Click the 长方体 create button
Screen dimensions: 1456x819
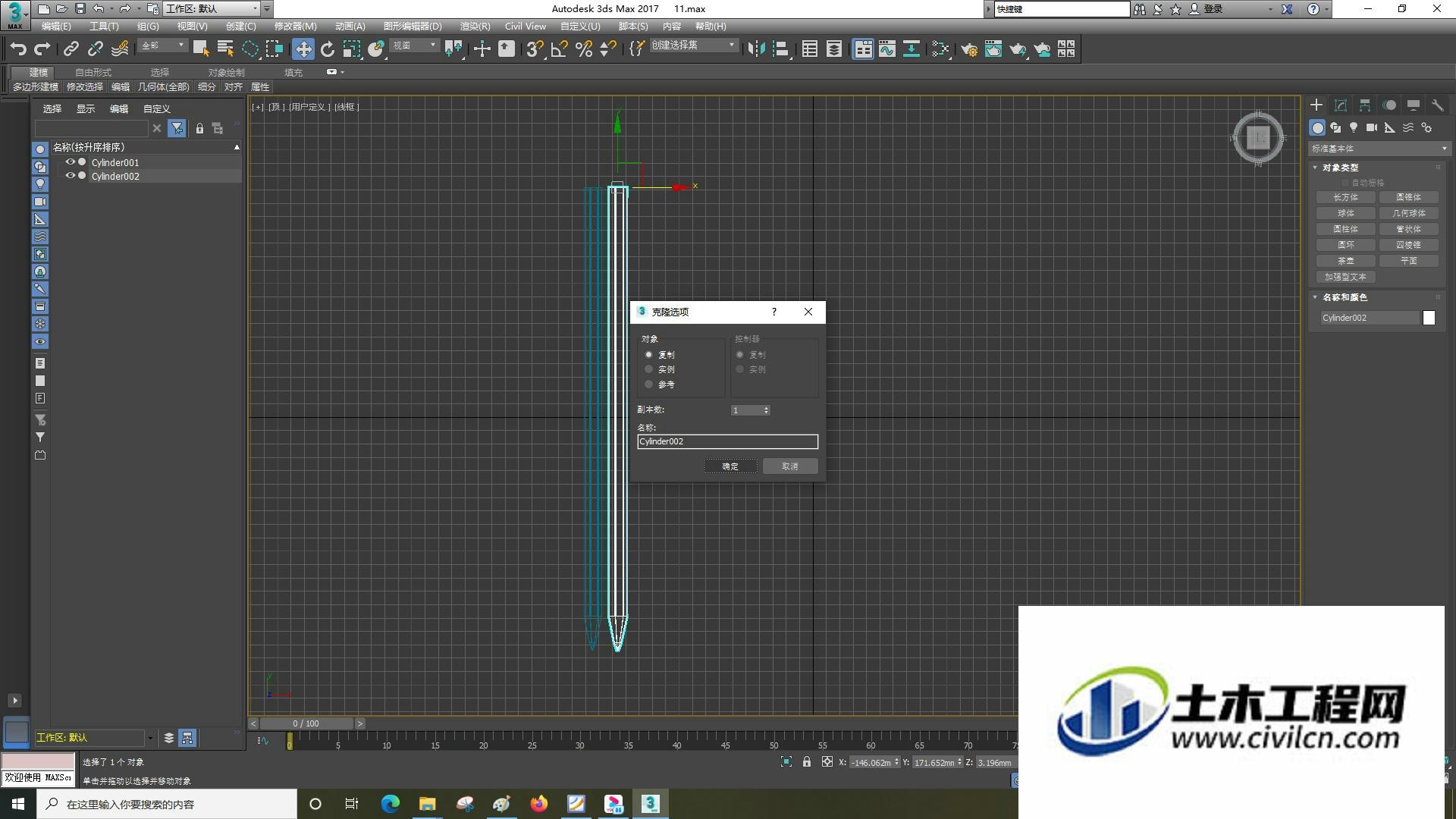[x=1346, y=197]
